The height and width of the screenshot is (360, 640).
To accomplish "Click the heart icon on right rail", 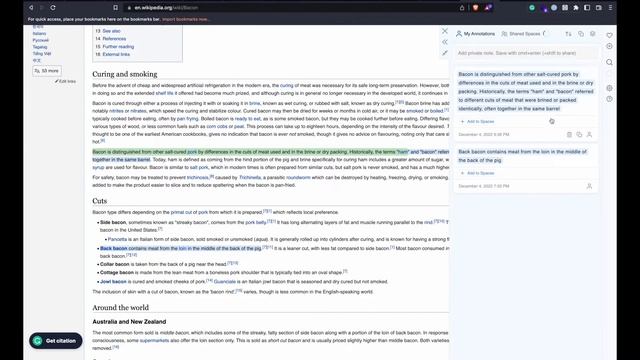I will point(609,36).
